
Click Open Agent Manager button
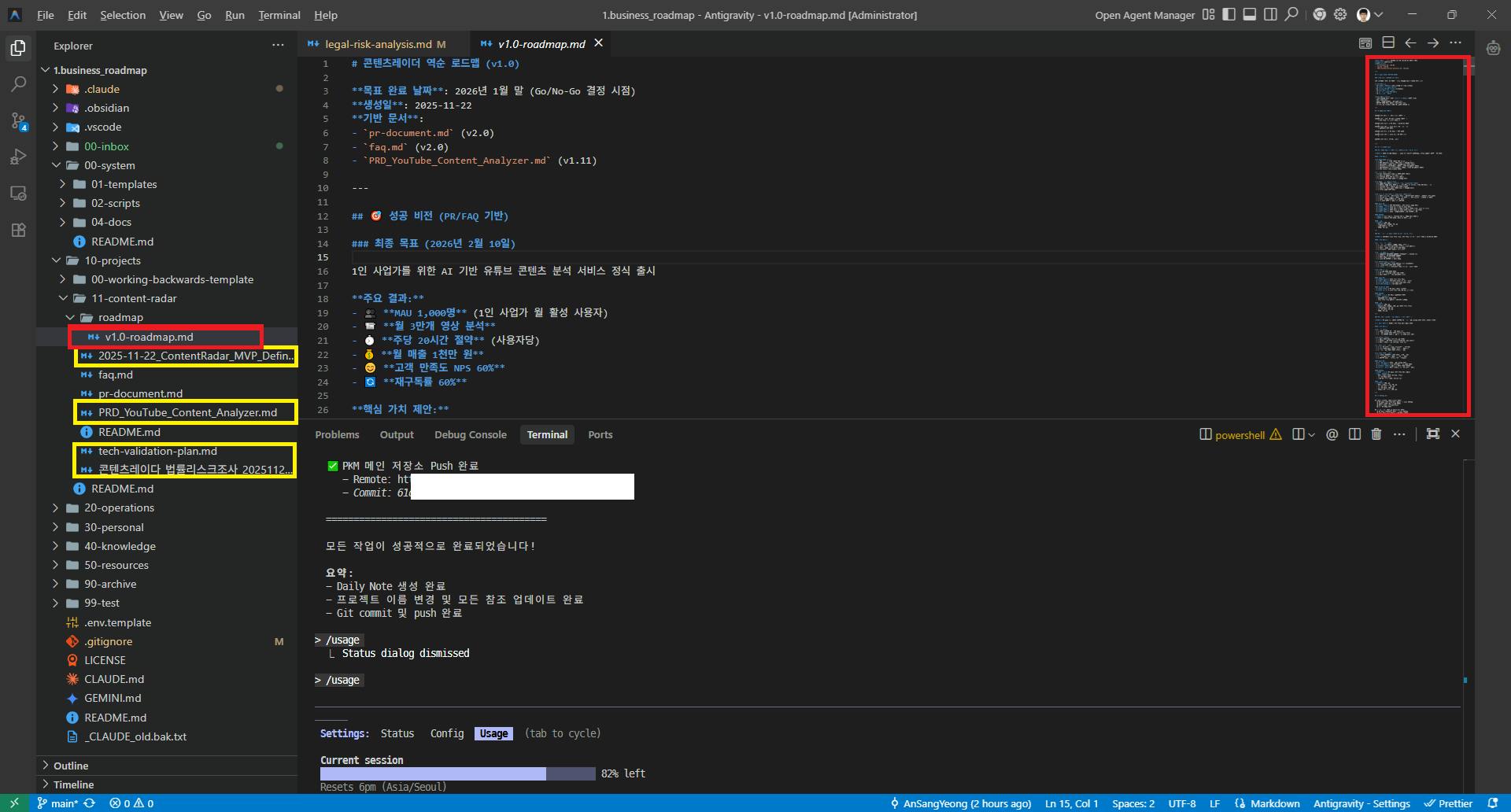click(x=1144, y=15)
